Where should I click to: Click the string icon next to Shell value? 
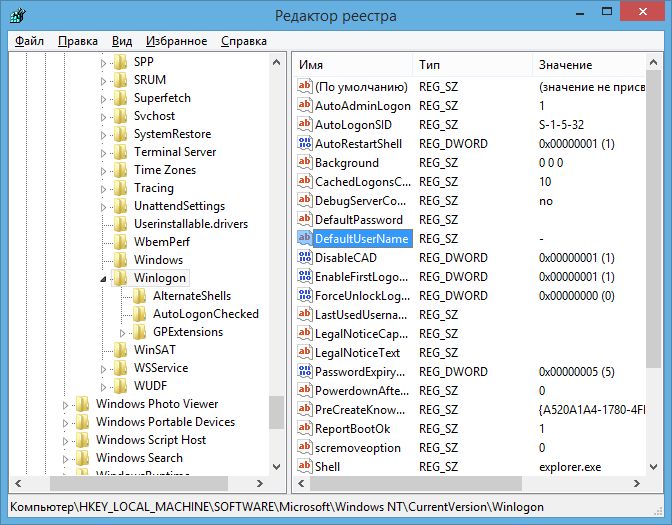[305, 466]
